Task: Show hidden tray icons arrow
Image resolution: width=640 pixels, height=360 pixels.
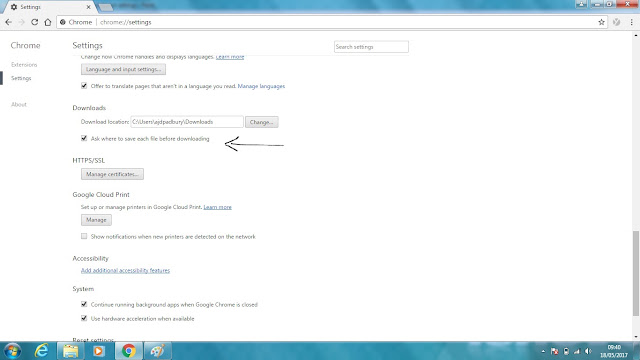Action: click(543, 351)
